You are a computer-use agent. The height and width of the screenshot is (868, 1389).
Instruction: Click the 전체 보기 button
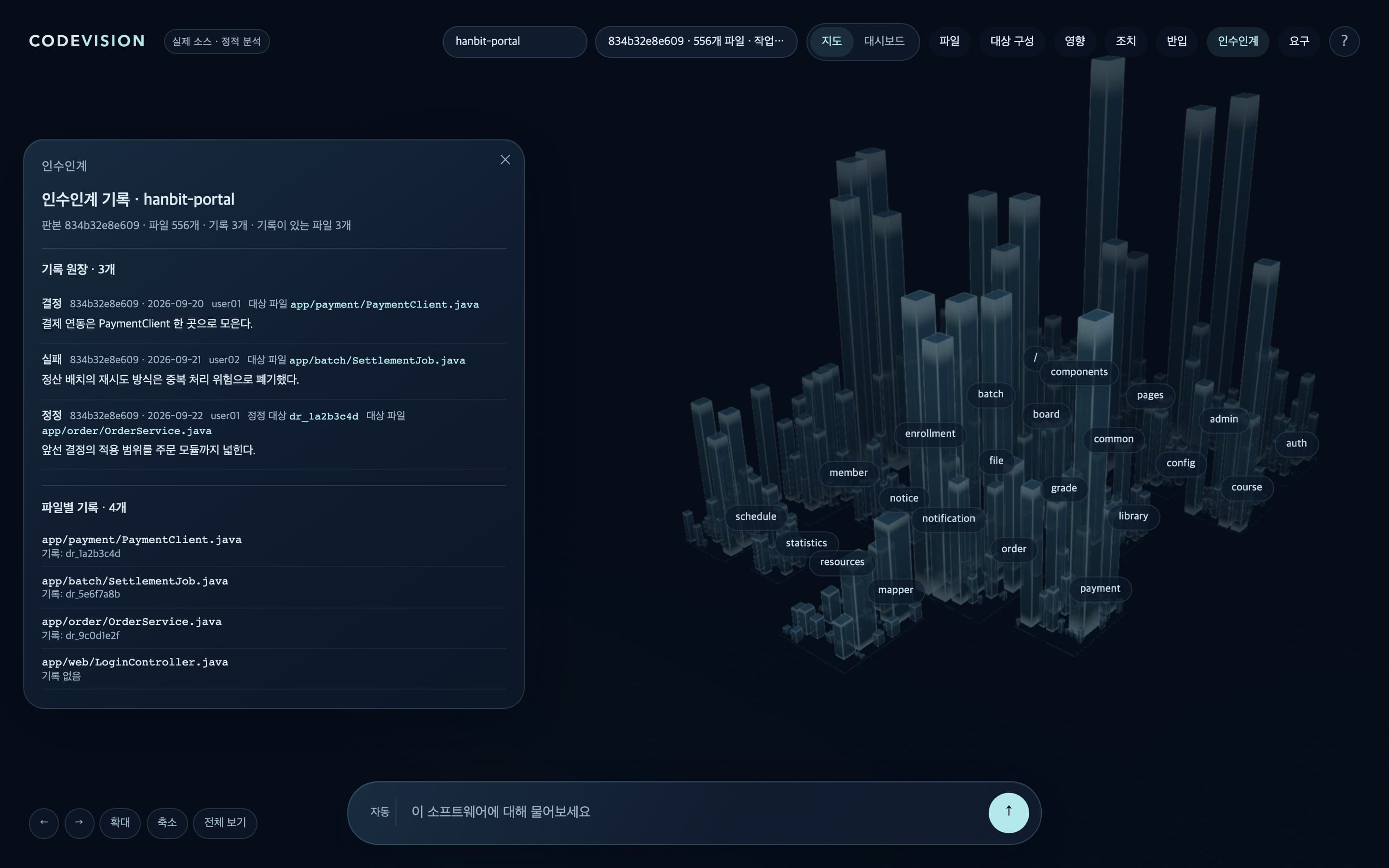(x=225, y=823)
